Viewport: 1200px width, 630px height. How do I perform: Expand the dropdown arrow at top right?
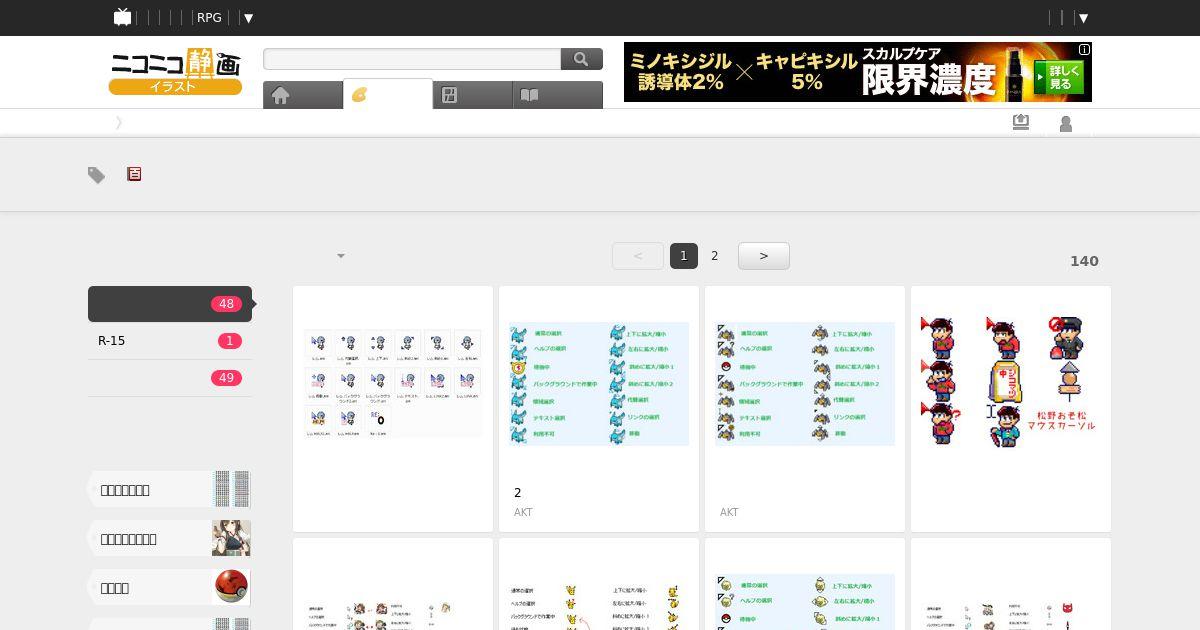point(1083,18)
